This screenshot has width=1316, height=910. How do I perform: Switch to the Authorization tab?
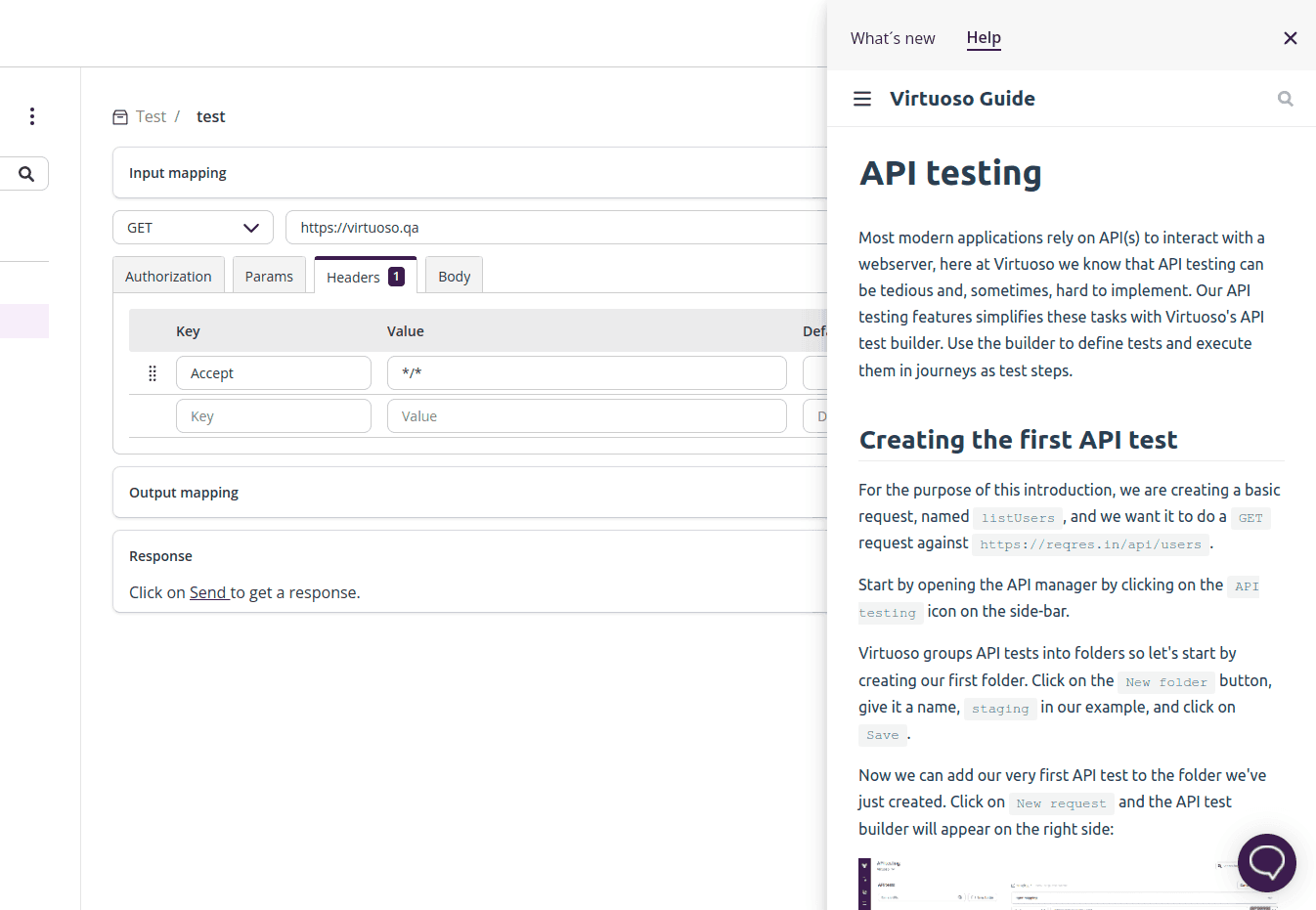point(168,277)
